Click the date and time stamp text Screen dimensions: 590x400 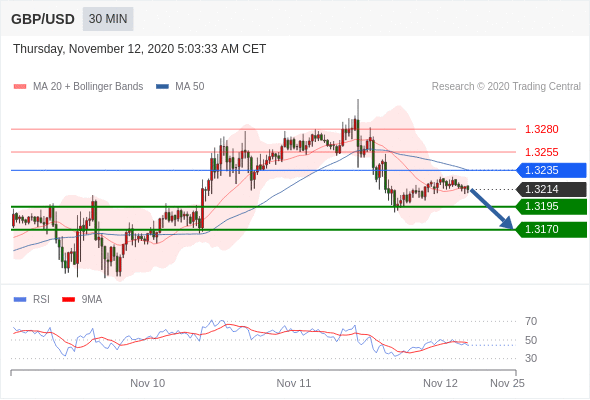140,49
